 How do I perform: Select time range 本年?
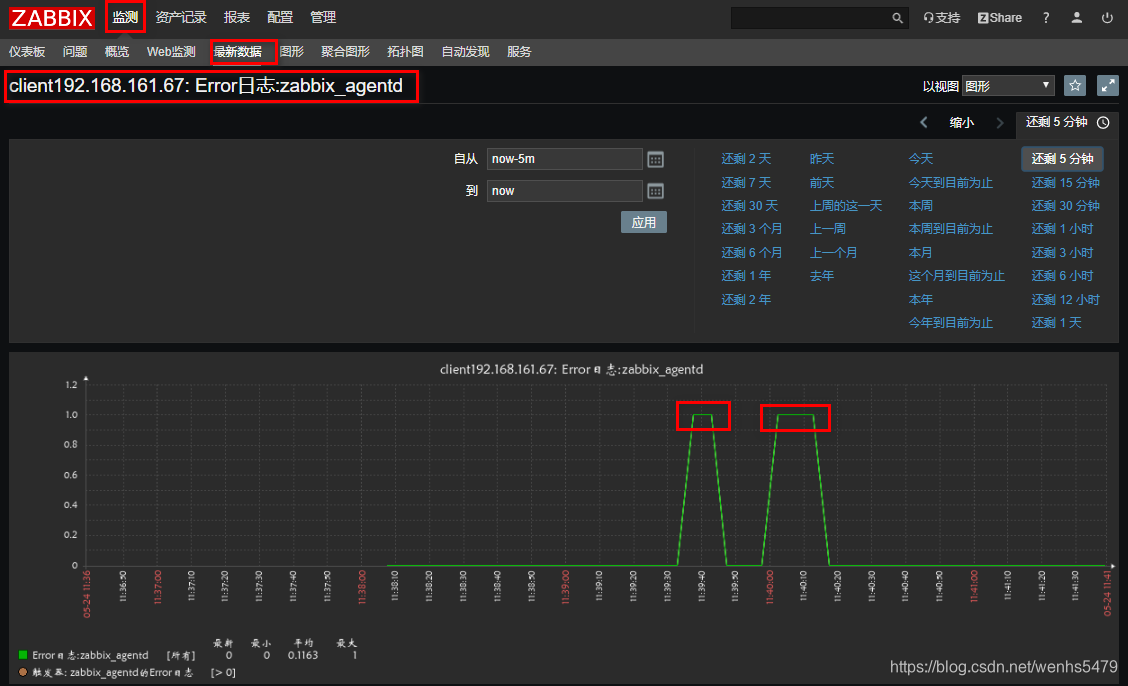click(x=921, y=299)
